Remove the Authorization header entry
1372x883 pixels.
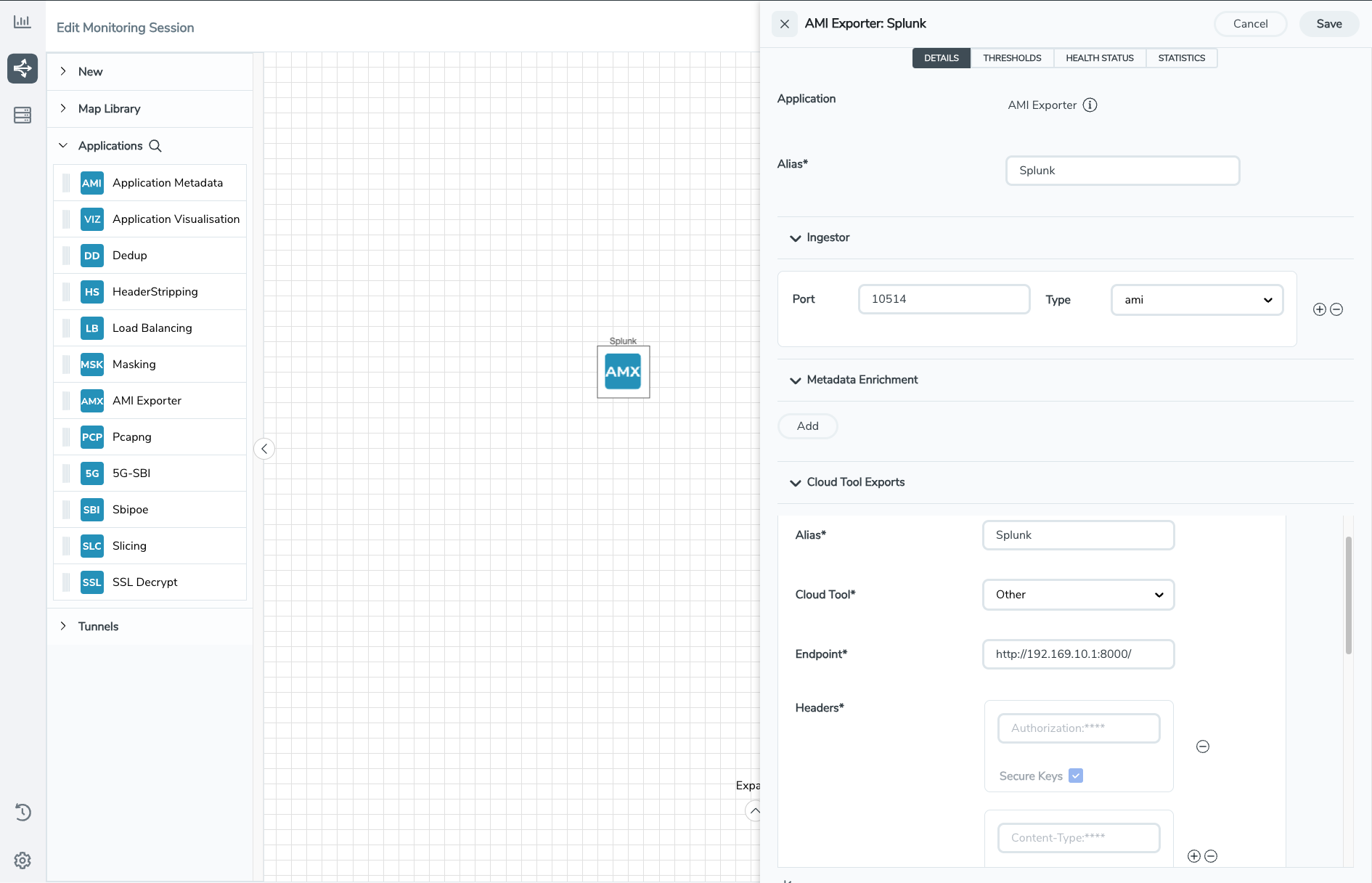[1203, 746]
